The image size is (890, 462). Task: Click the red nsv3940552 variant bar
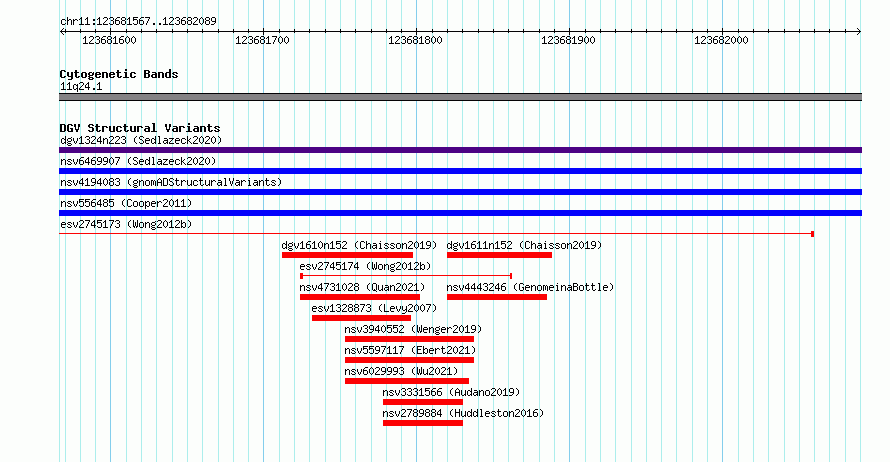point(409,339)
